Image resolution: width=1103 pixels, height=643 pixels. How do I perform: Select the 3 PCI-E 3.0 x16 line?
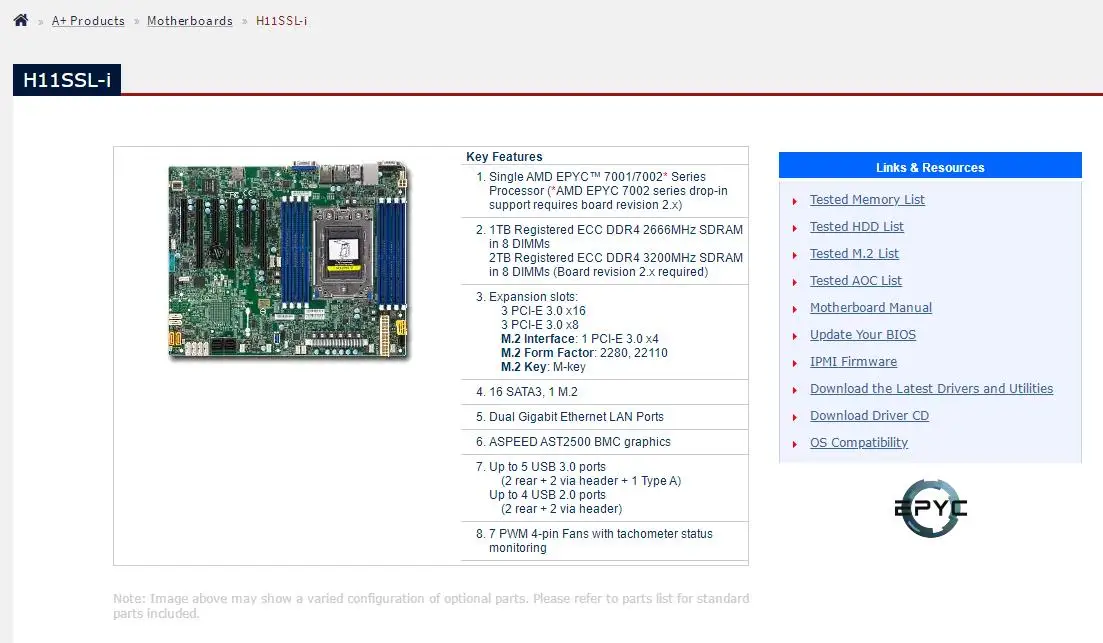point(543,311)
